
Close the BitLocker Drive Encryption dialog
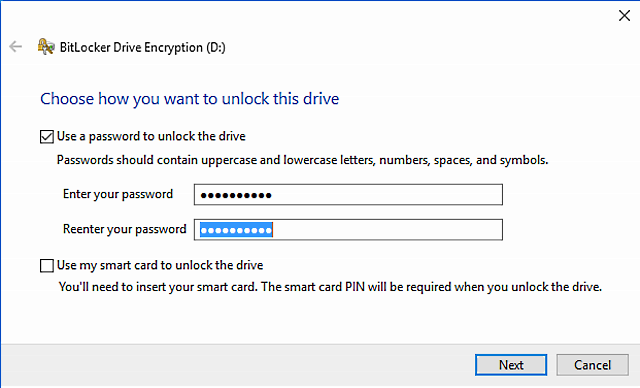click(624, 16)
